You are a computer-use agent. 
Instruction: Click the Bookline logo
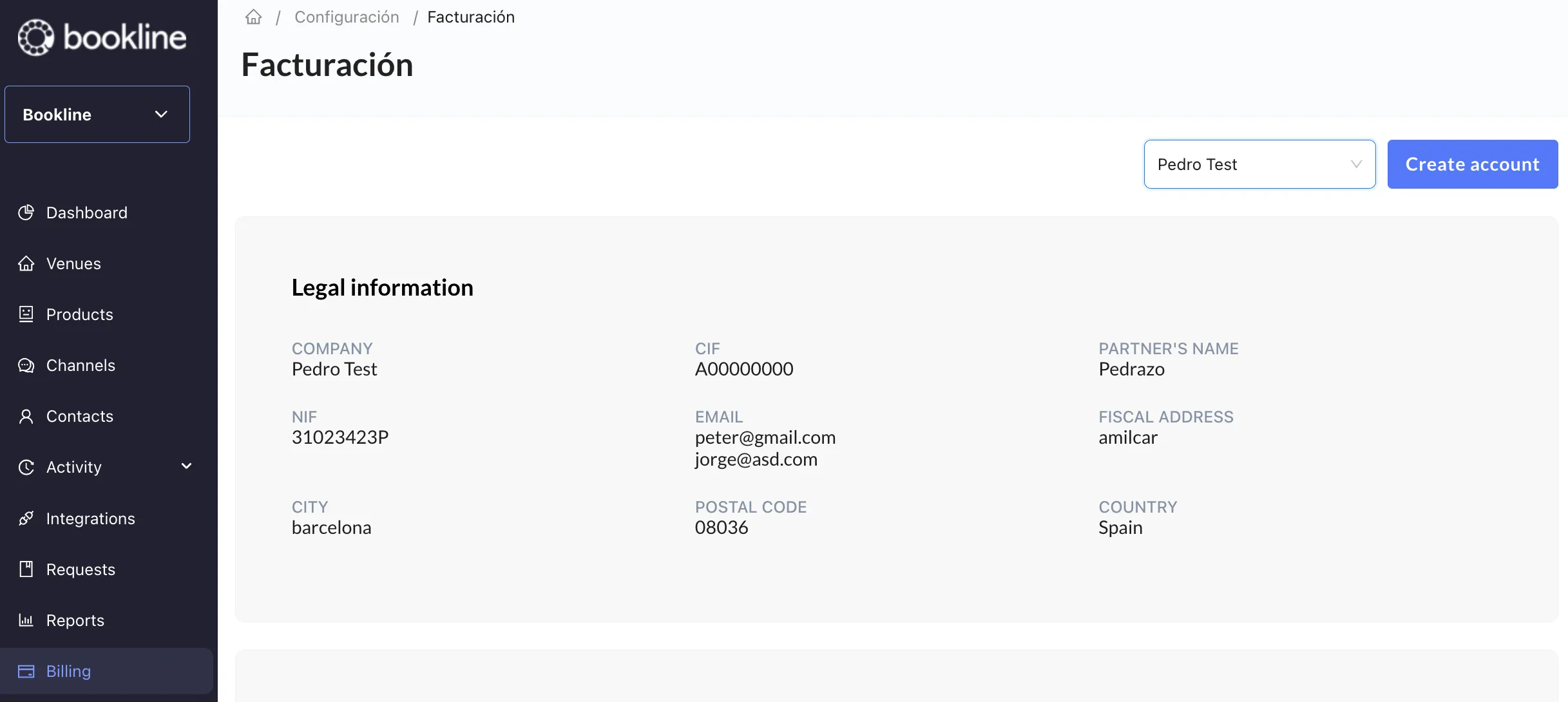[102, 37]
